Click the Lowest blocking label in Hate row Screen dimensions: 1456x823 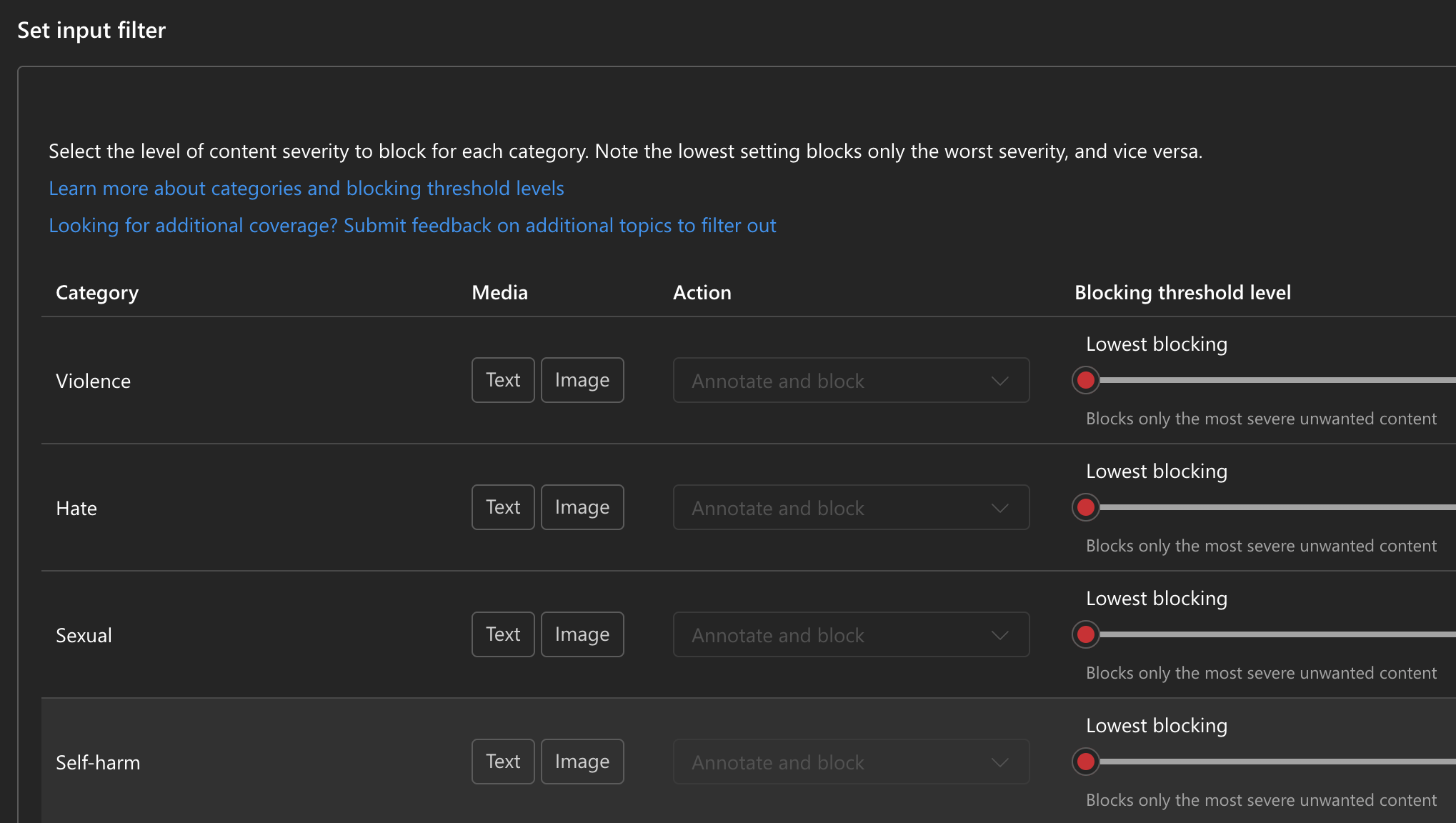click(x=1157, y=472)
